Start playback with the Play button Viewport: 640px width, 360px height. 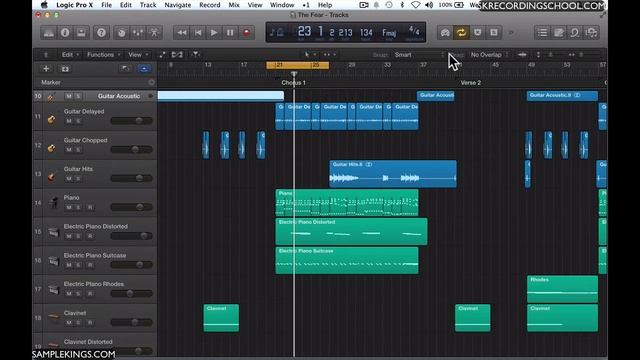point(214,33)
